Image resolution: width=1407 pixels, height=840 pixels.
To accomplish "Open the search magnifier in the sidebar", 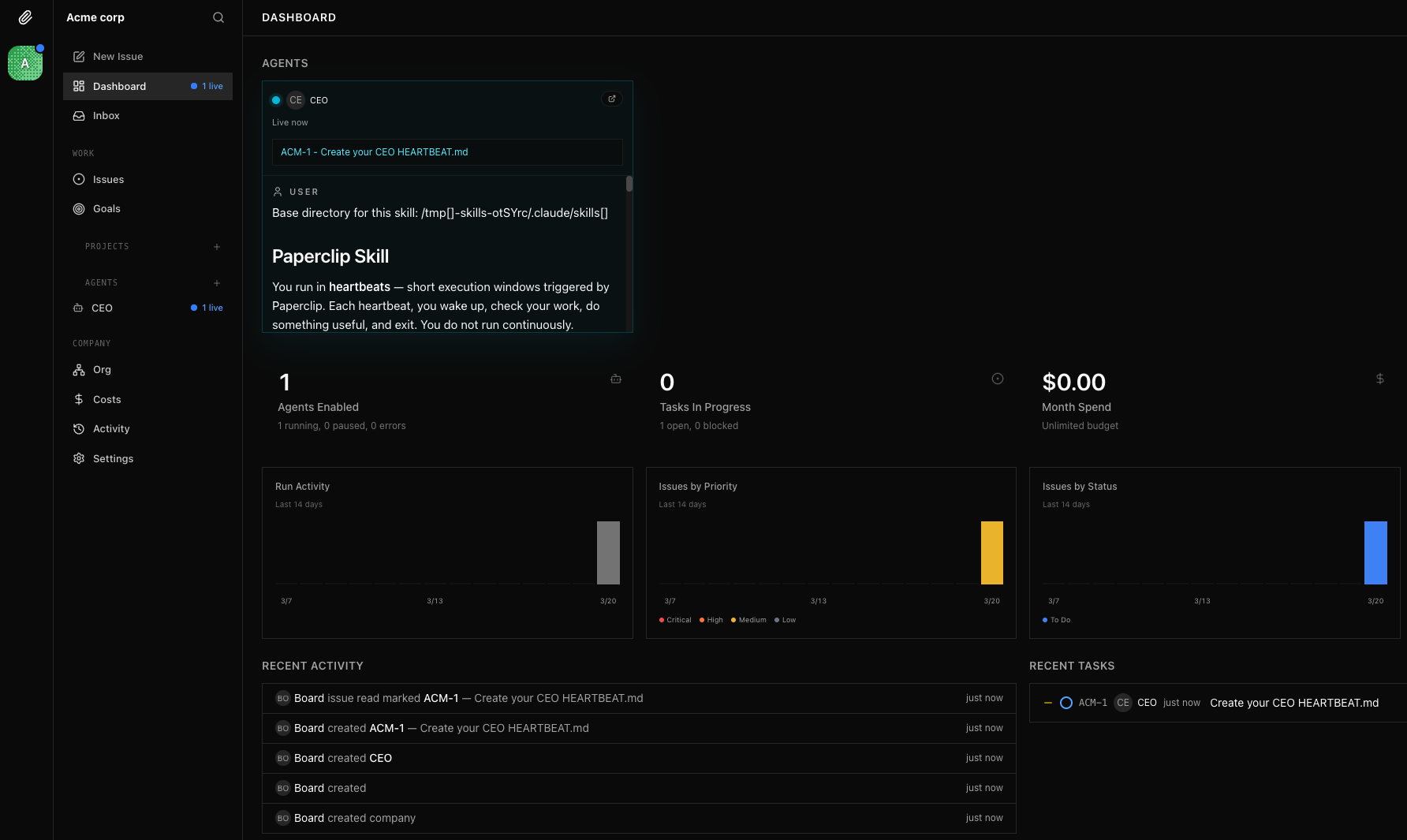I will click(218, 17).
